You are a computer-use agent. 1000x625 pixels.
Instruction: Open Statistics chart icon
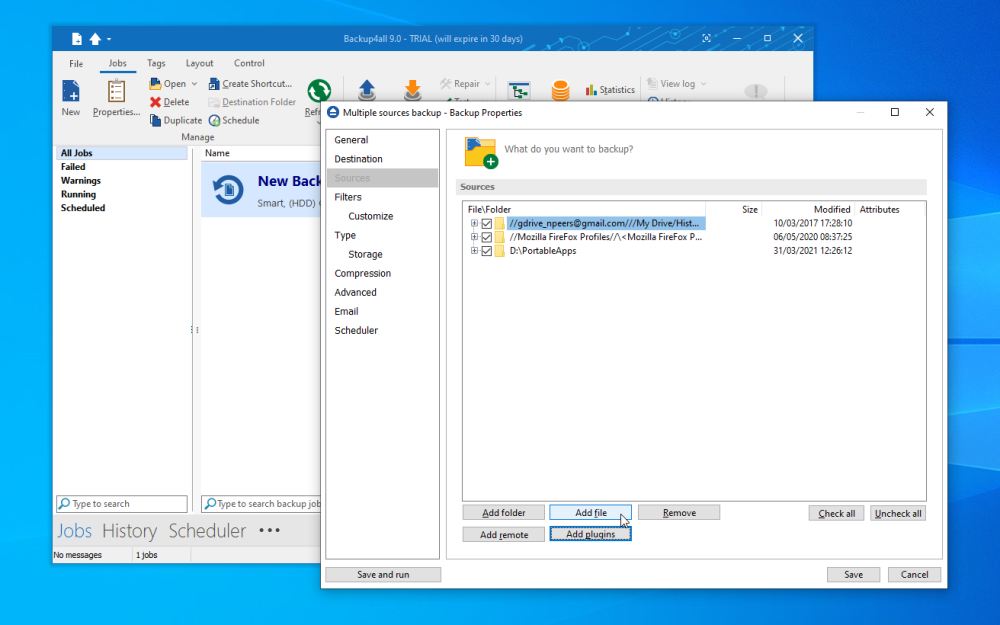coord(591,90)
